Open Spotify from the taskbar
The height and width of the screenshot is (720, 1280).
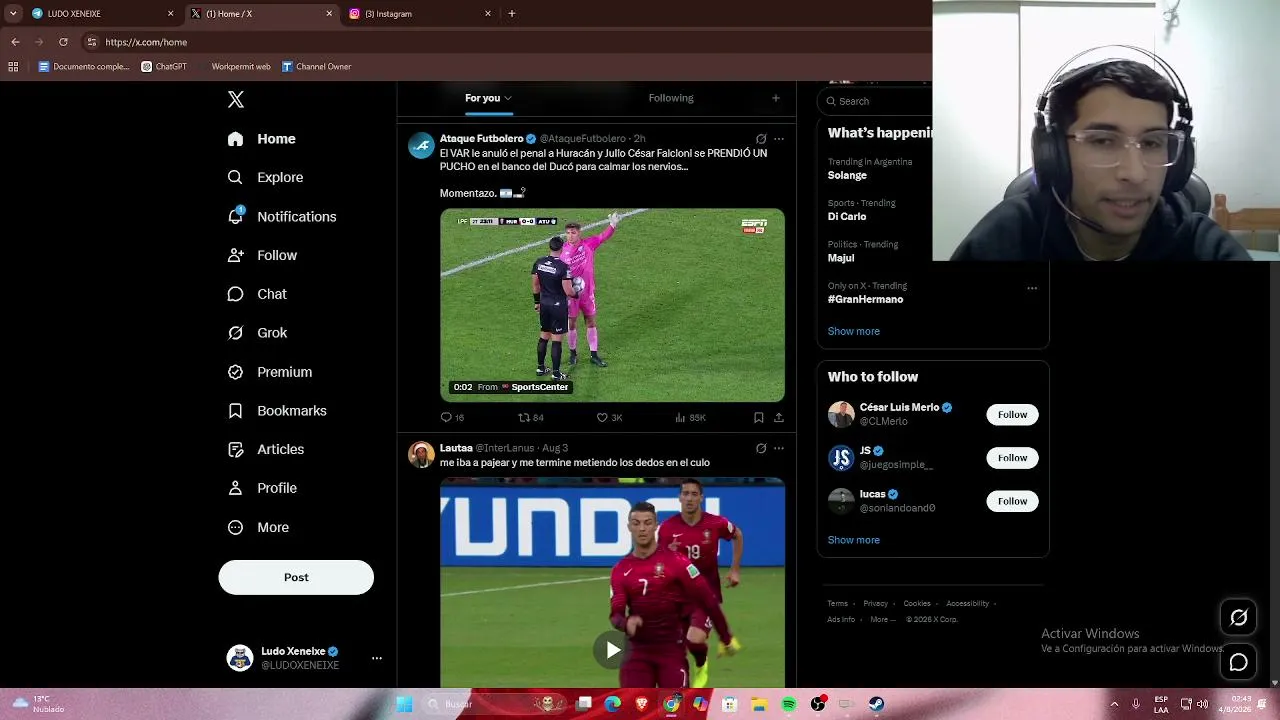click(x=789, y=704)
